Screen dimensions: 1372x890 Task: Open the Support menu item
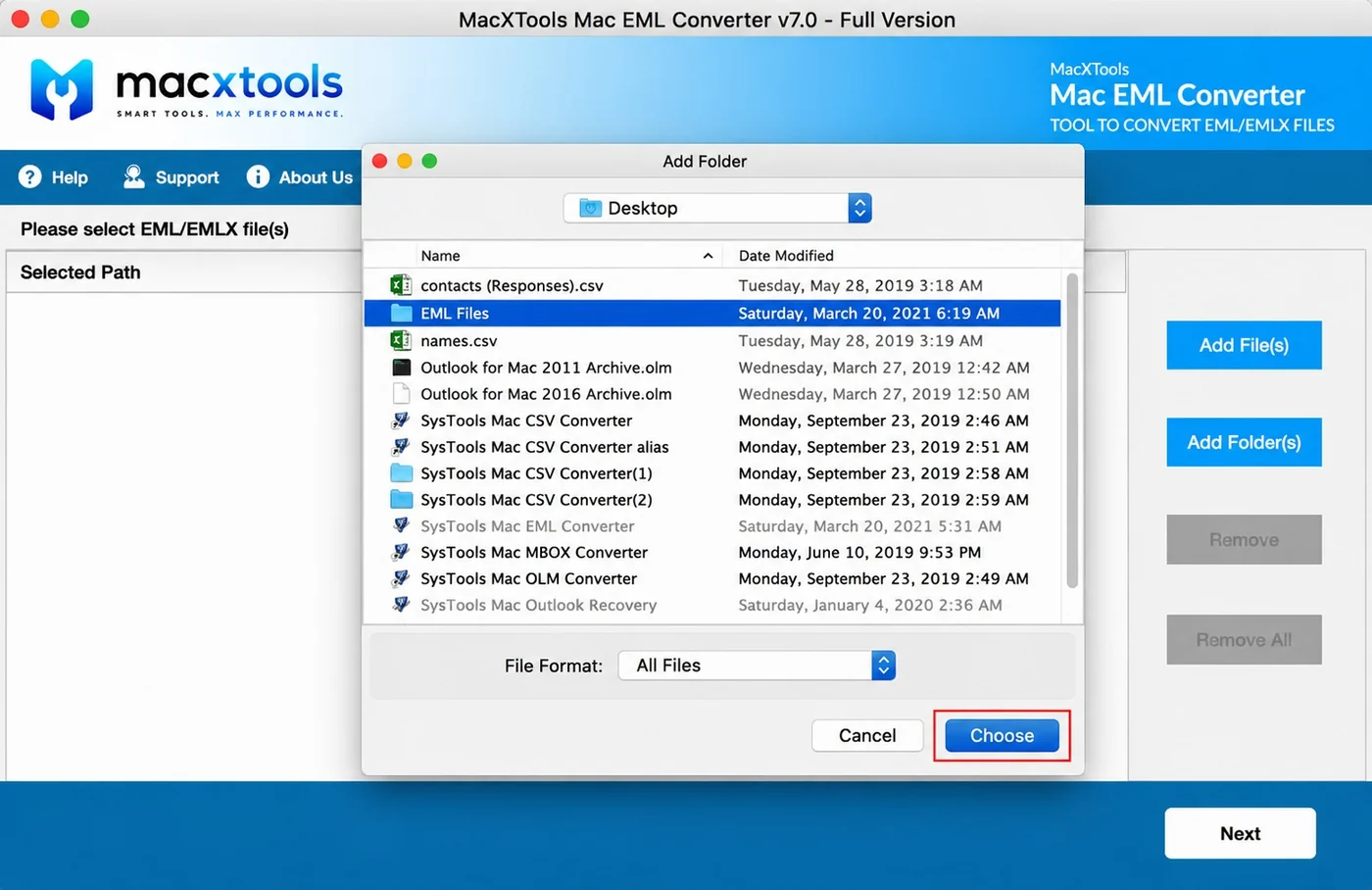[171, 177]
